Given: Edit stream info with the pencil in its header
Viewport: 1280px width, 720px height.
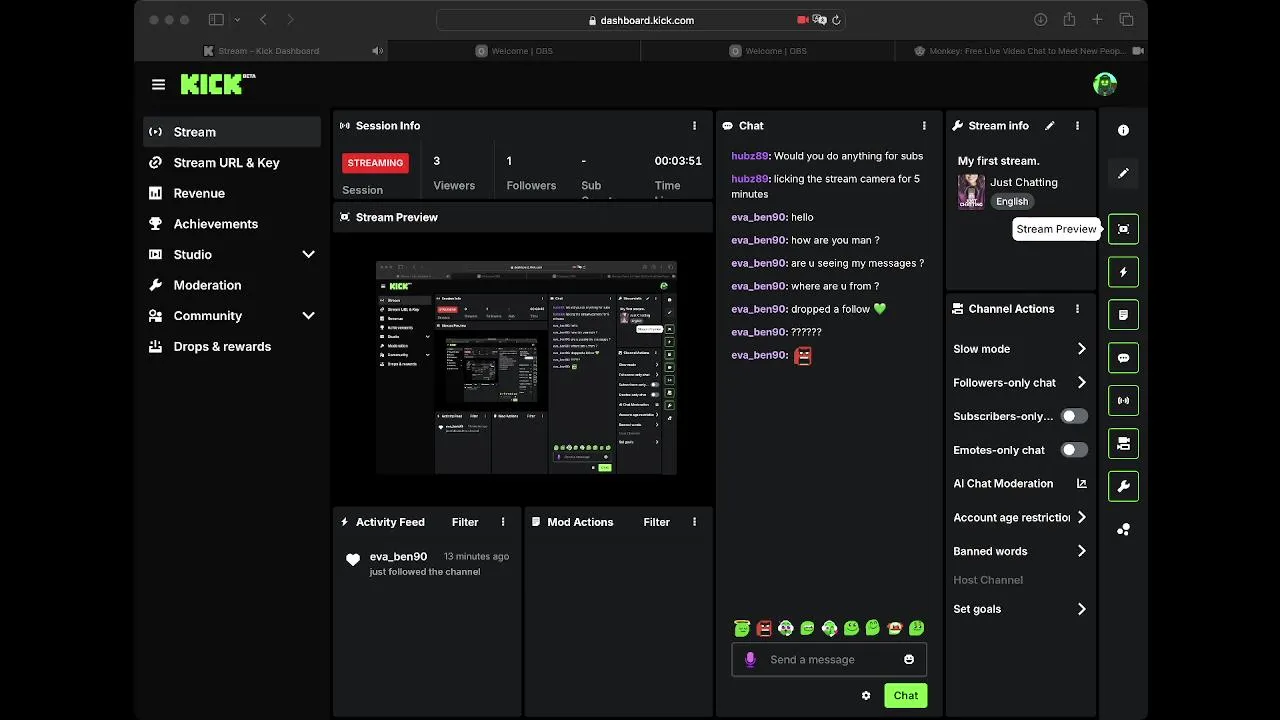Looking at the screenshot, I should pos(1049,126).
